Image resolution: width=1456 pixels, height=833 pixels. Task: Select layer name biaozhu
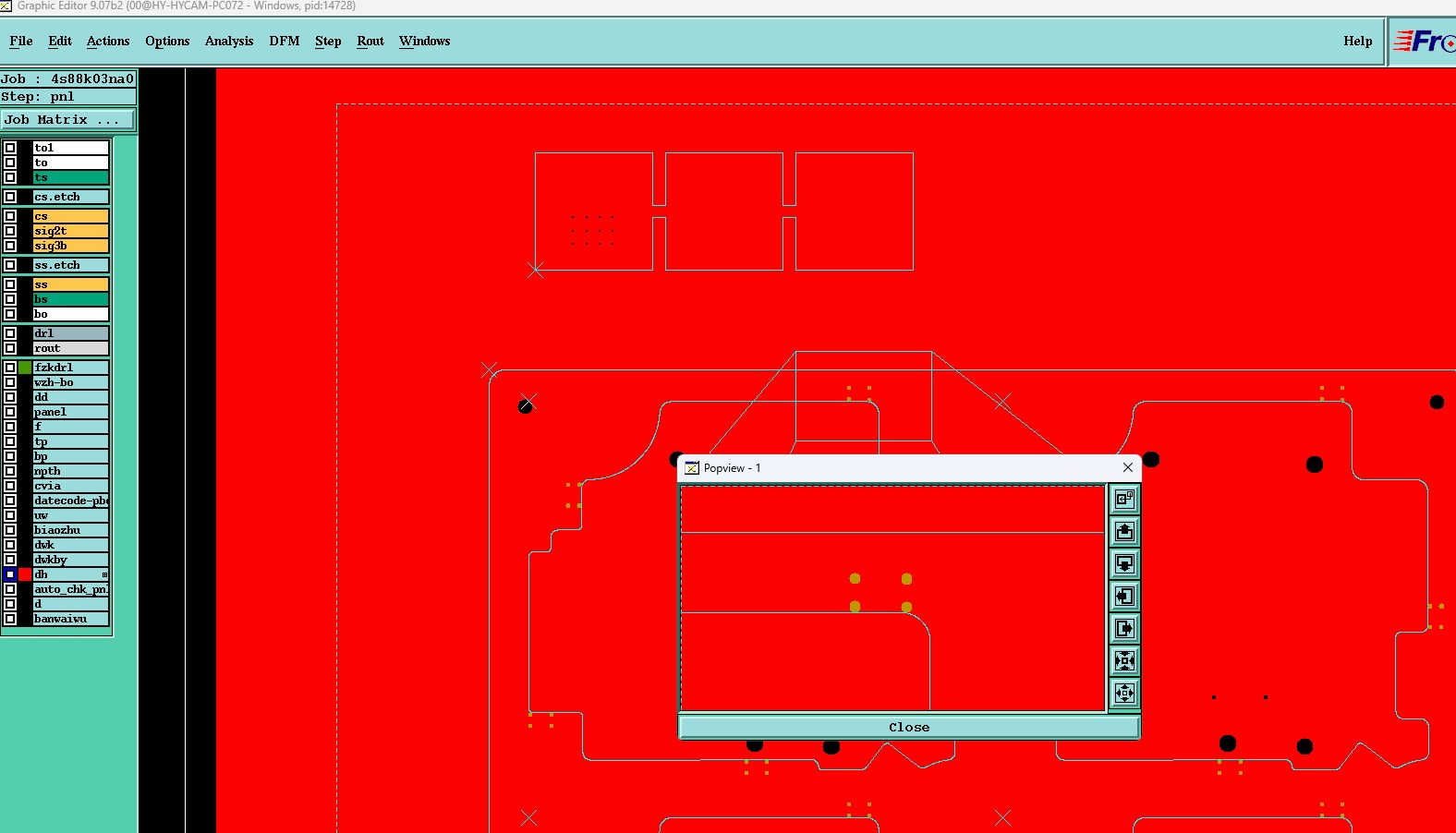[71, 530]
